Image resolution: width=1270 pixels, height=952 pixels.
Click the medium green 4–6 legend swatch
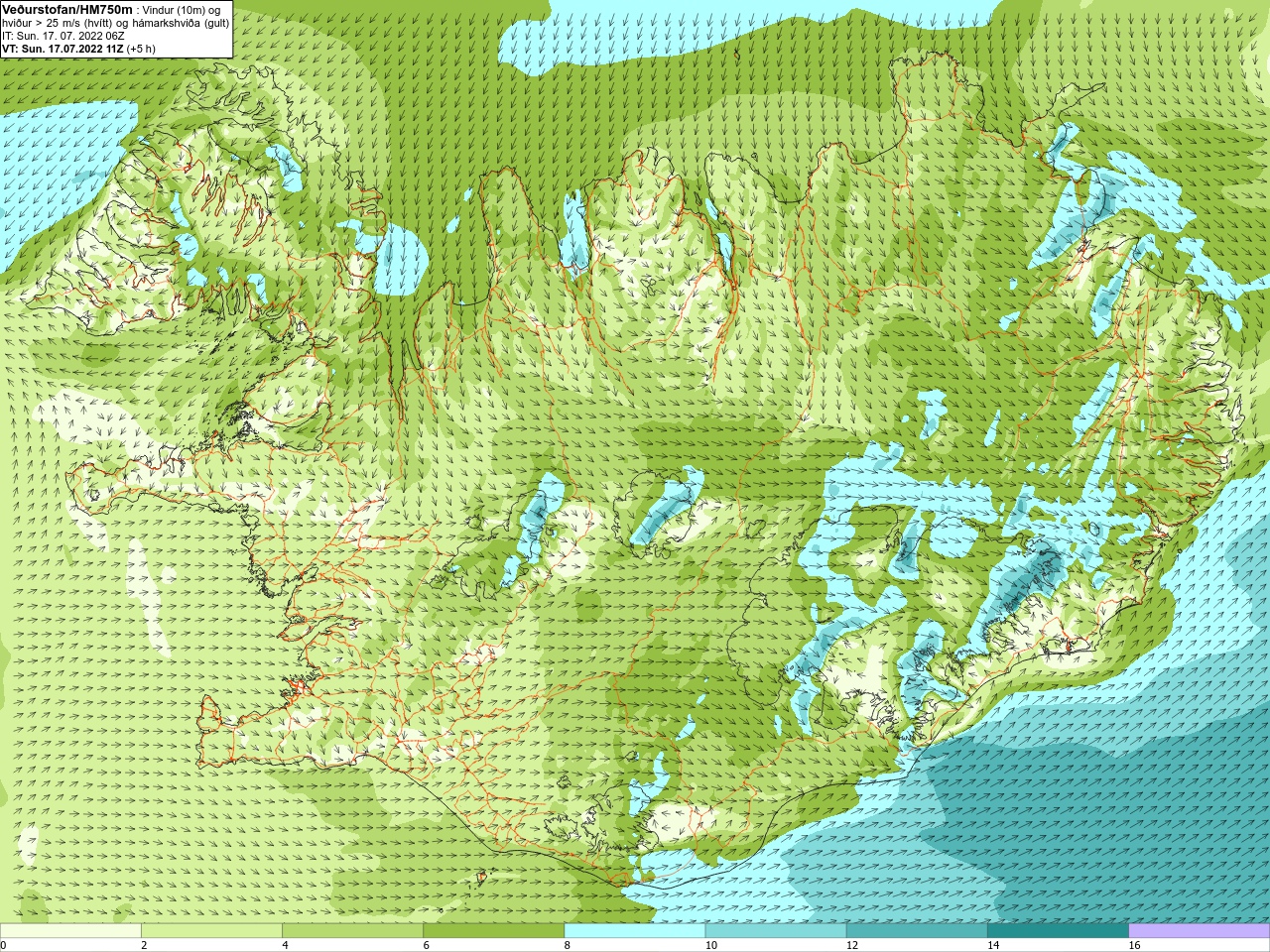(352, 930)
